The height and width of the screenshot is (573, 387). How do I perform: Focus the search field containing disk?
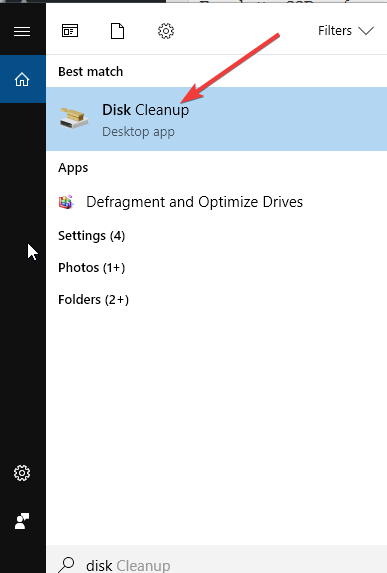click(x=216, y=559)
